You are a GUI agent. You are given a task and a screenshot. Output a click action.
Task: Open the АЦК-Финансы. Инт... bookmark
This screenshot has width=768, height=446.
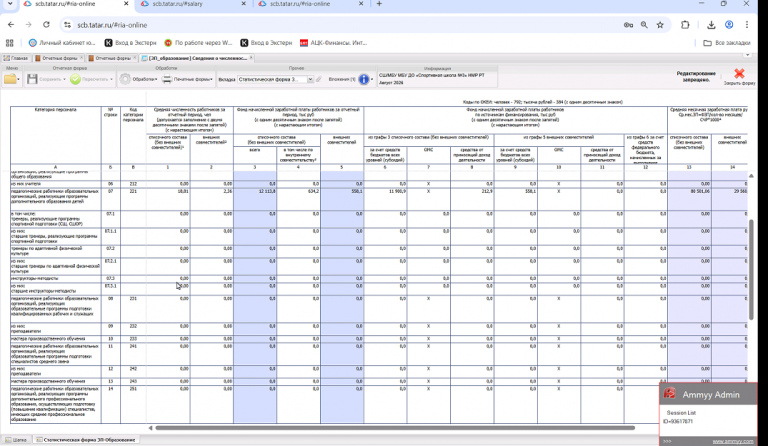click(334, 43)
